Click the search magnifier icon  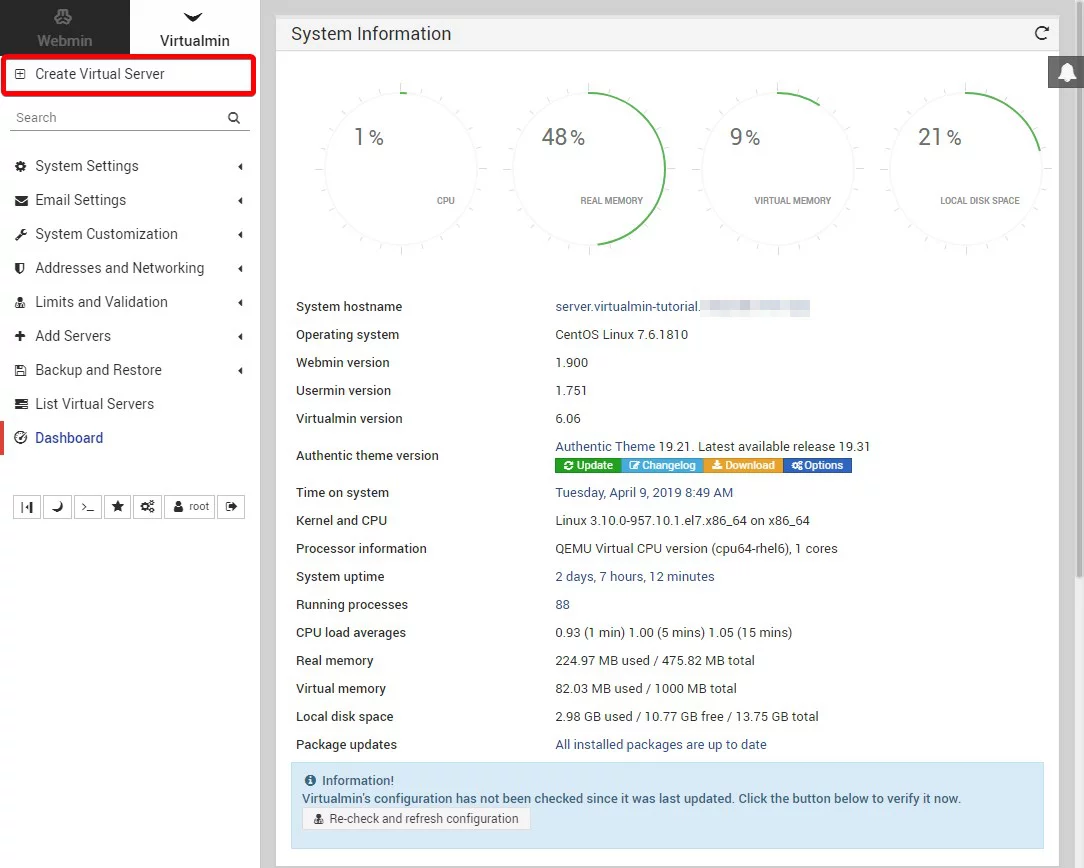pyautogui.click(x=234, y=118)
